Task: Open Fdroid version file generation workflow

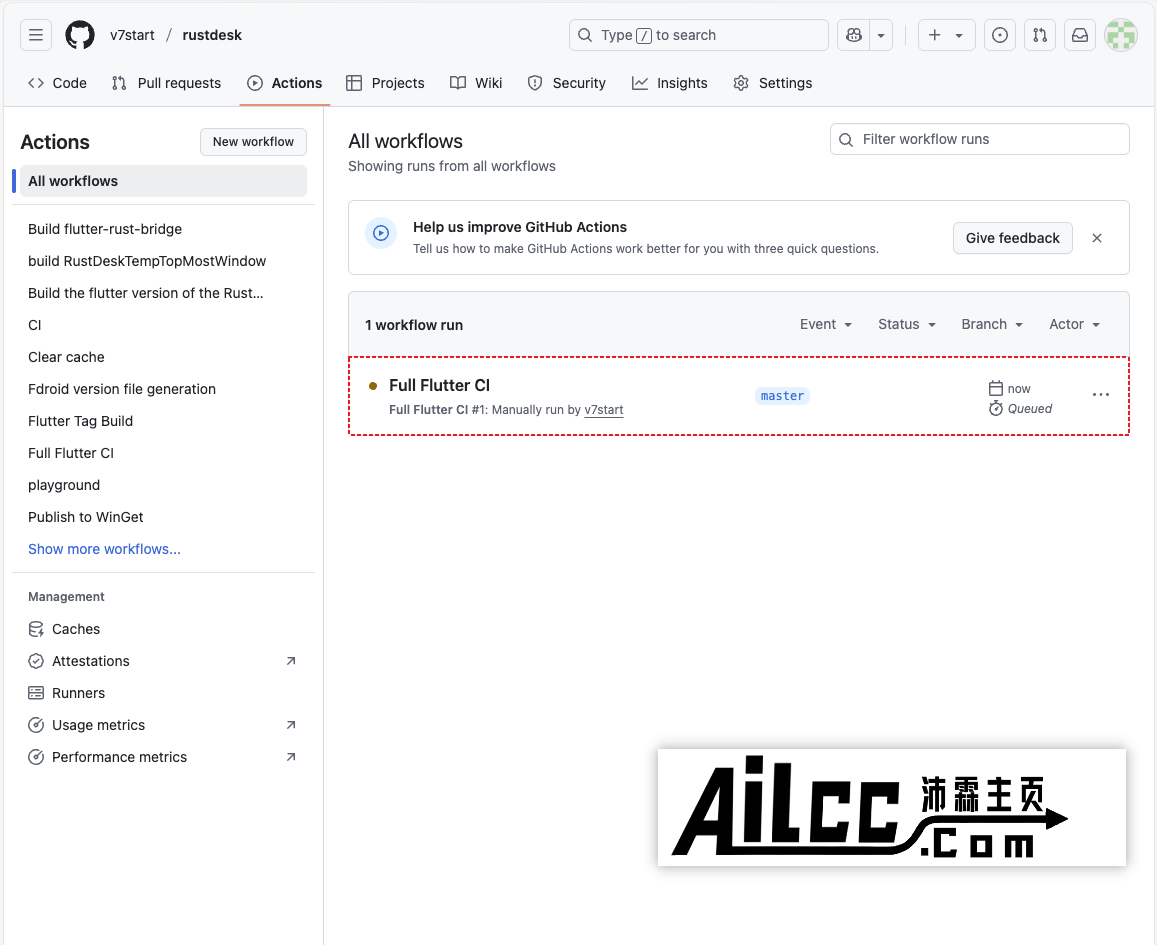Action: 122,389
